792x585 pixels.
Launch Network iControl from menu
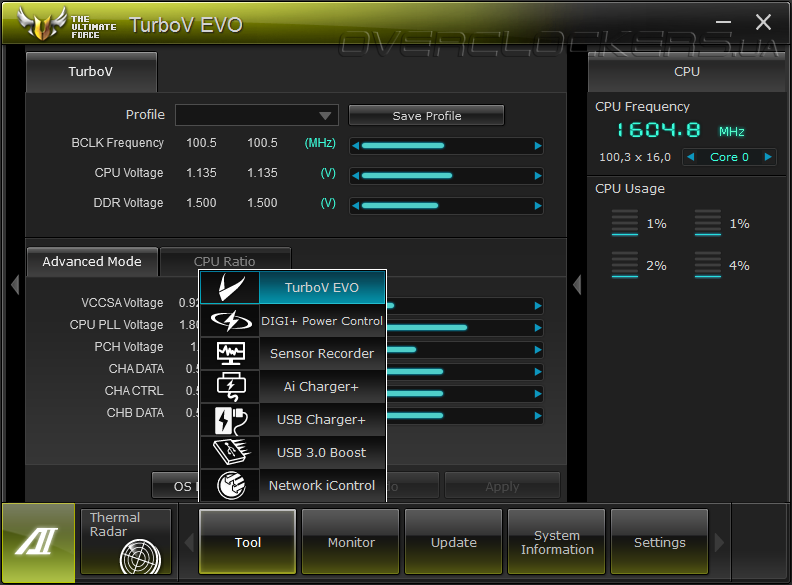pos(322,485)
